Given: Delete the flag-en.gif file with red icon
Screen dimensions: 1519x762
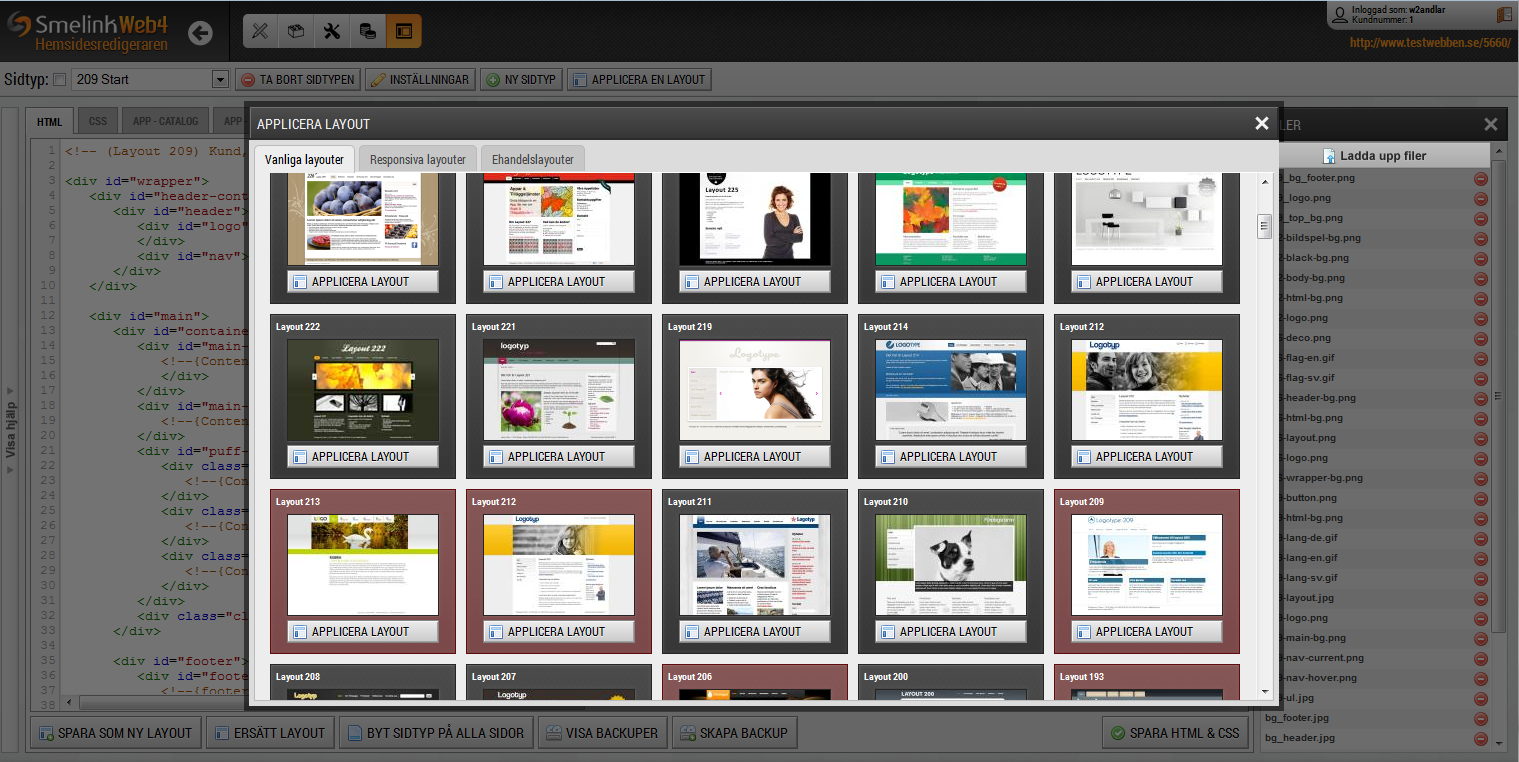Looking at the screenshot, I should pos(1481,358).
